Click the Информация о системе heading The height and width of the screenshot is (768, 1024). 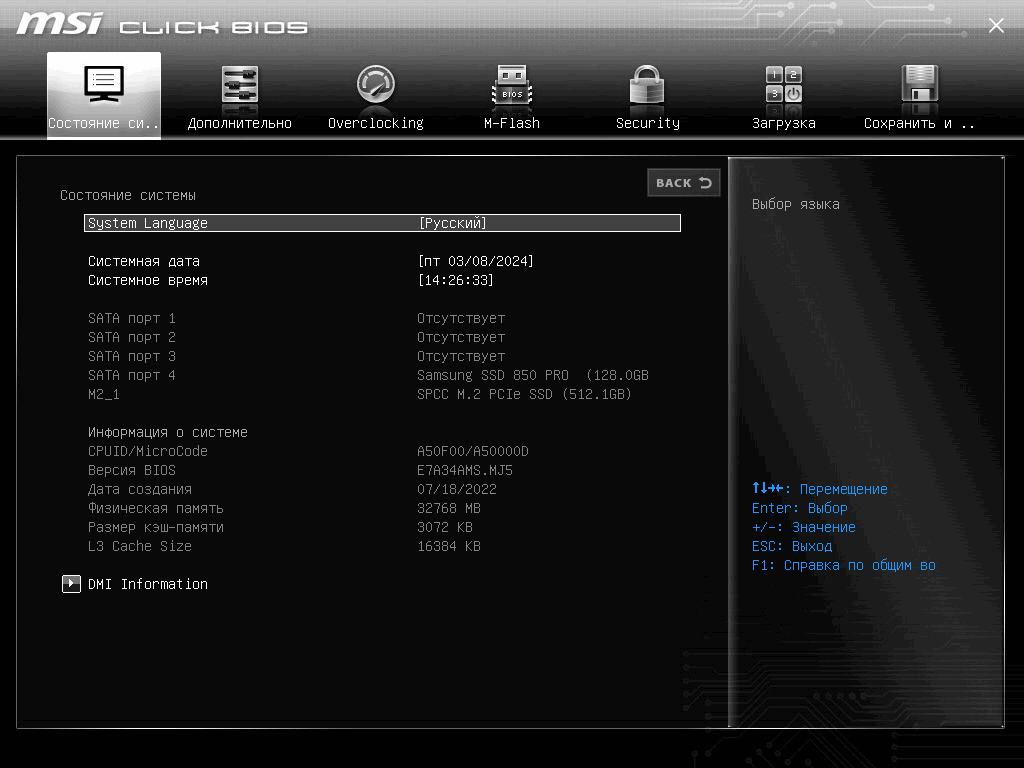click(x=167, y=432)
